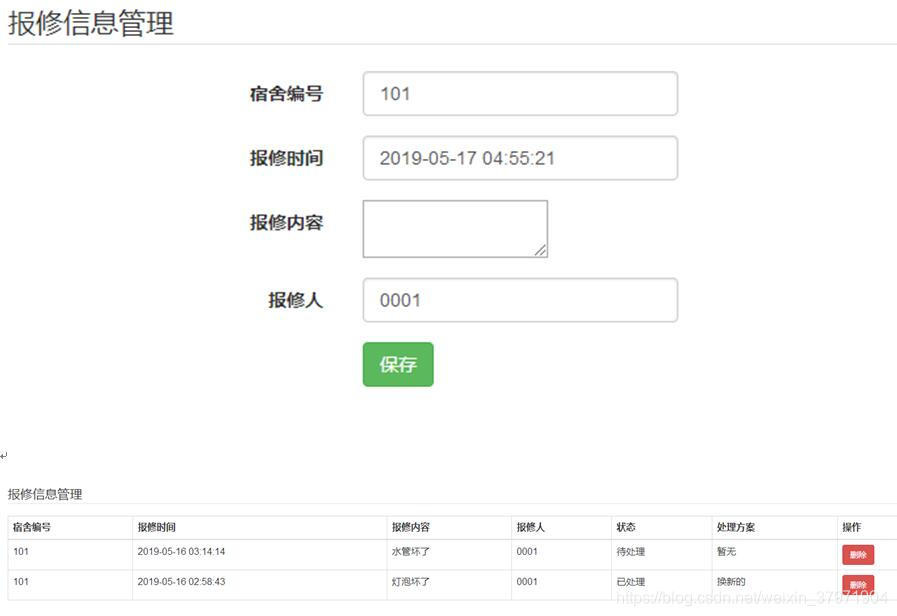Click inside the 宿舍编号 input field
Screen dimensions: 897x616
click(519, 92)
